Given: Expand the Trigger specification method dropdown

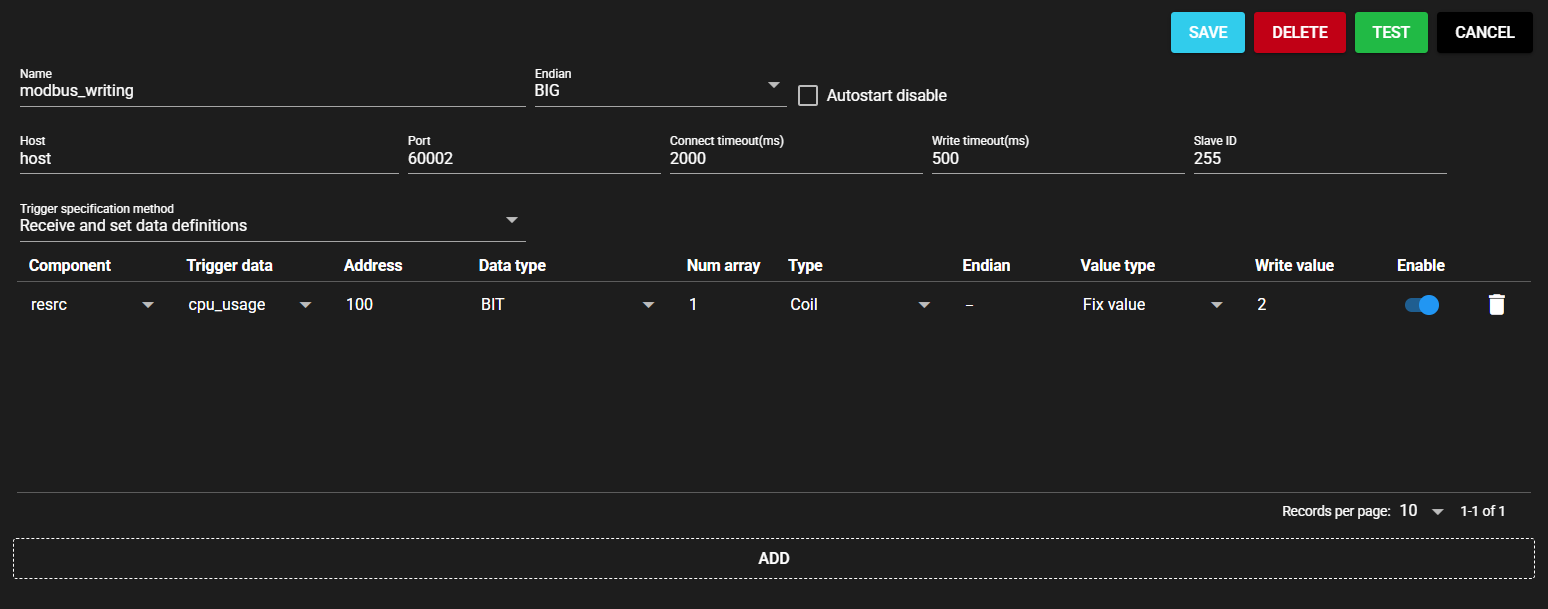Looking at the screenshot, I should coord(271,225).
